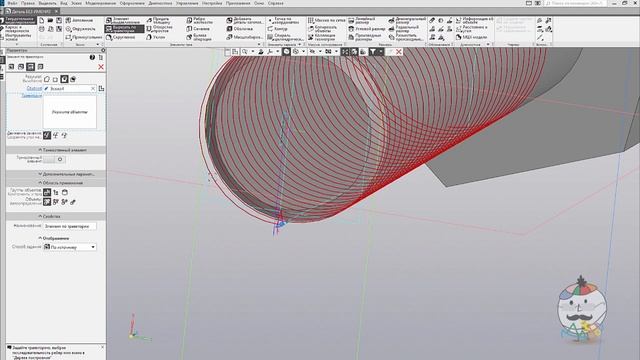
Task: Select third Движение сечения option
Action: click(x=64, y=135)
